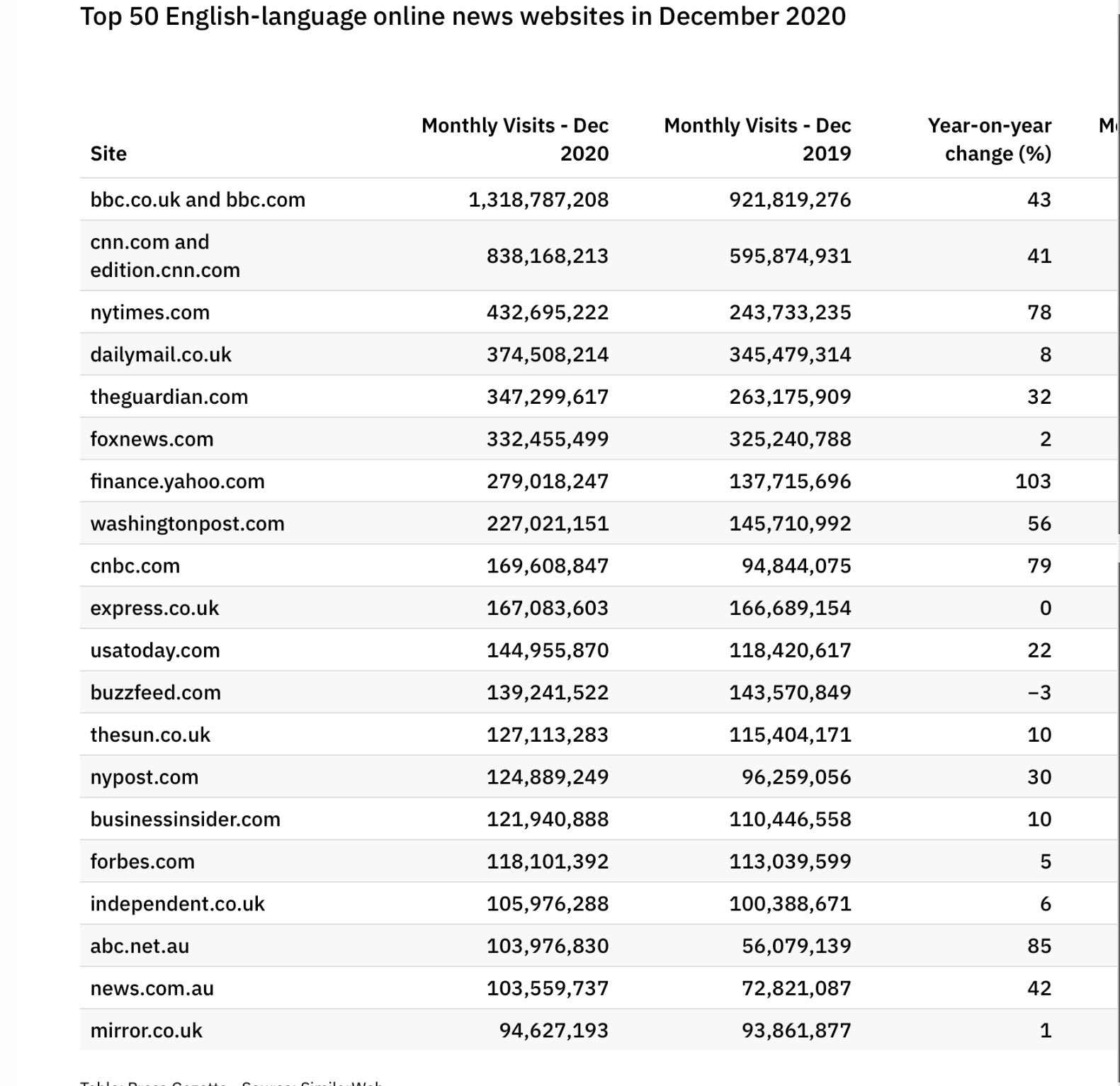Viewport: 1120px width, 1086px height.
Task: Click the cnbc 2020 value 169,608,847
Action: 548,566
